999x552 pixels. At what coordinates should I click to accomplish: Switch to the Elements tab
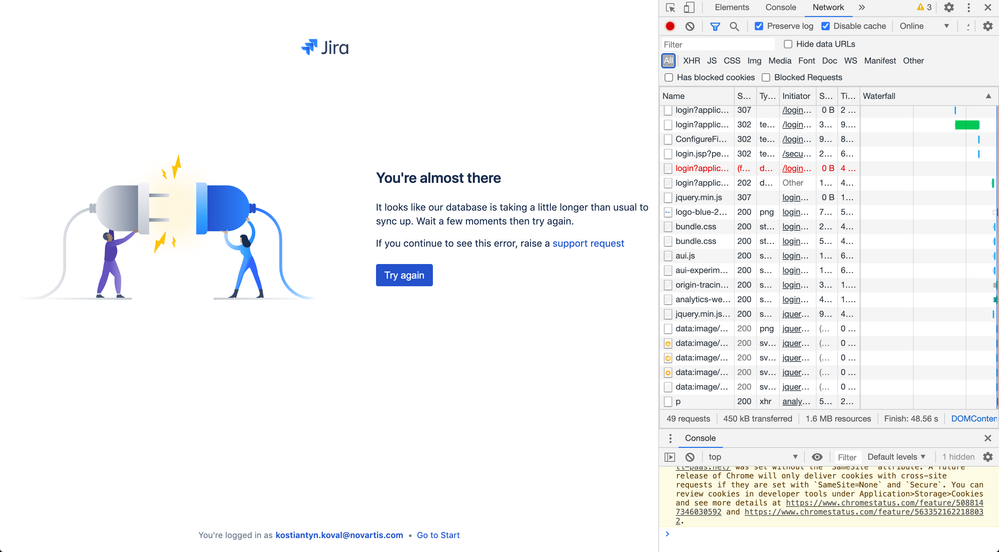point(731,8)
